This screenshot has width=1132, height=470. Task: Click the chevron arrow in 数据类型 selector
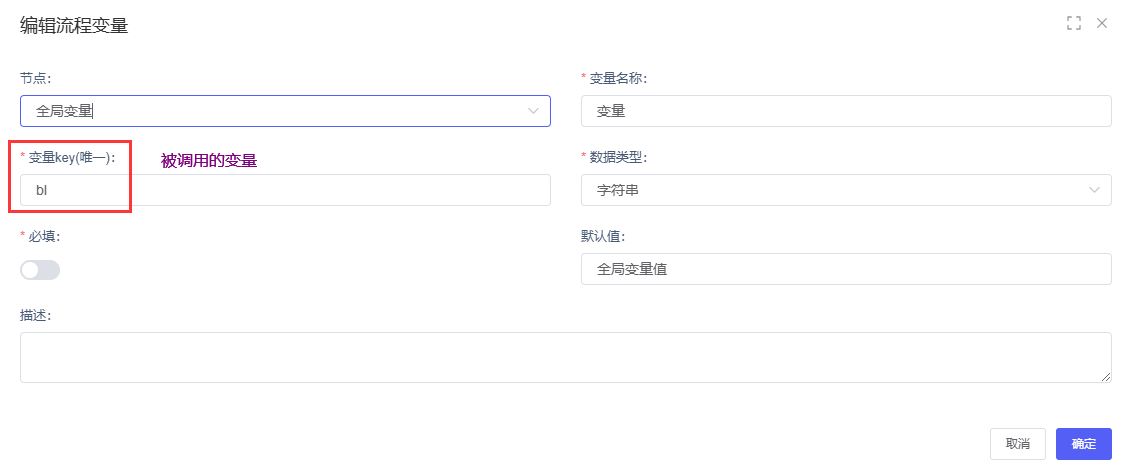pos(1095,190)
